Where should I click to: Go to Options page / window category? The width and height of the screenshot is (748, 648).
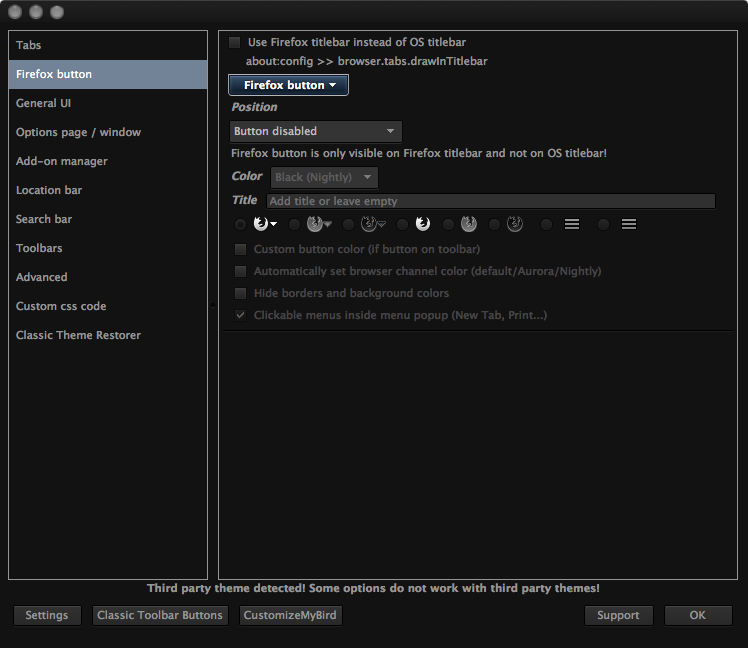click(x=108, y=132)
